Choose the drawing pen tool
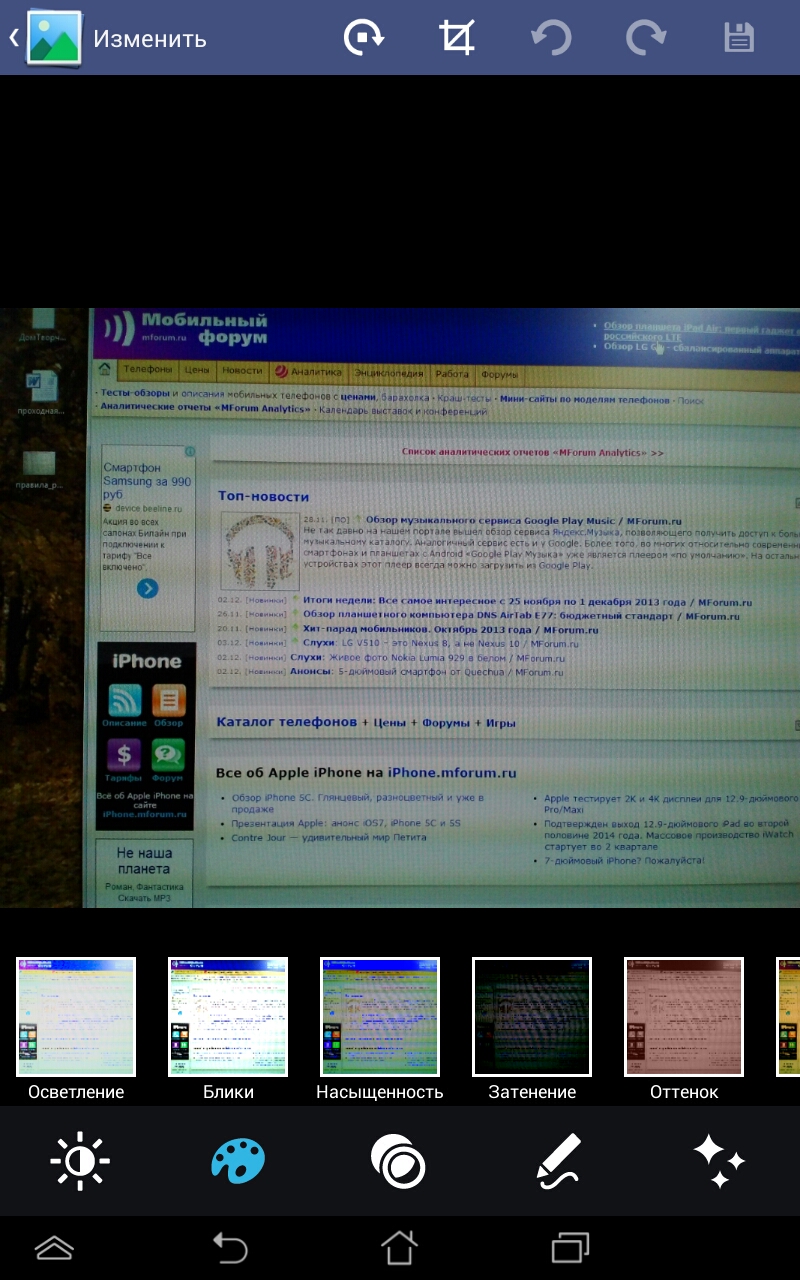The width and height of the screenshot is (800, 1280). click(558, 1161)
